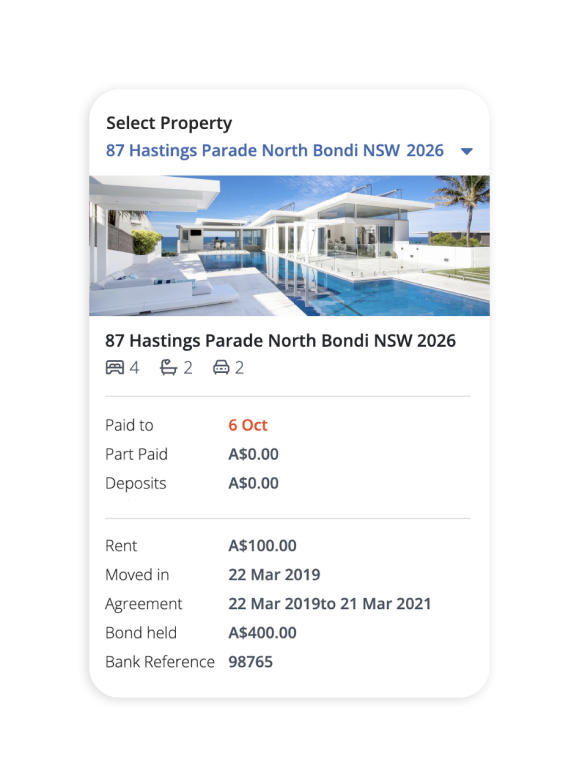
Task: Open the selected property address dropdown
Action: 275,150
